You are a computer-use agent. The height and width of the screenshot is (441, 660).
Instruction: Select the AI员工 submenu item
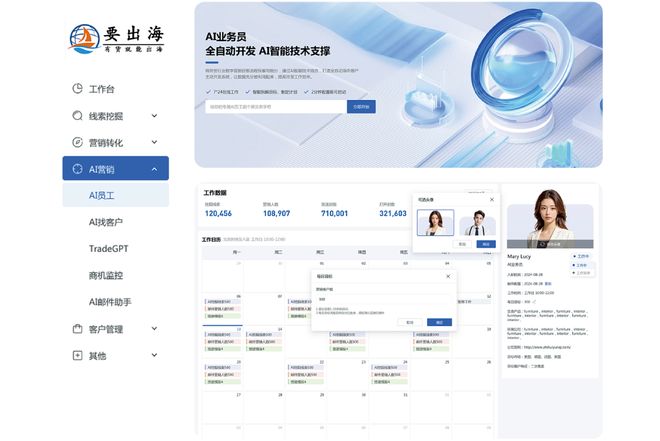coord(116,195)
